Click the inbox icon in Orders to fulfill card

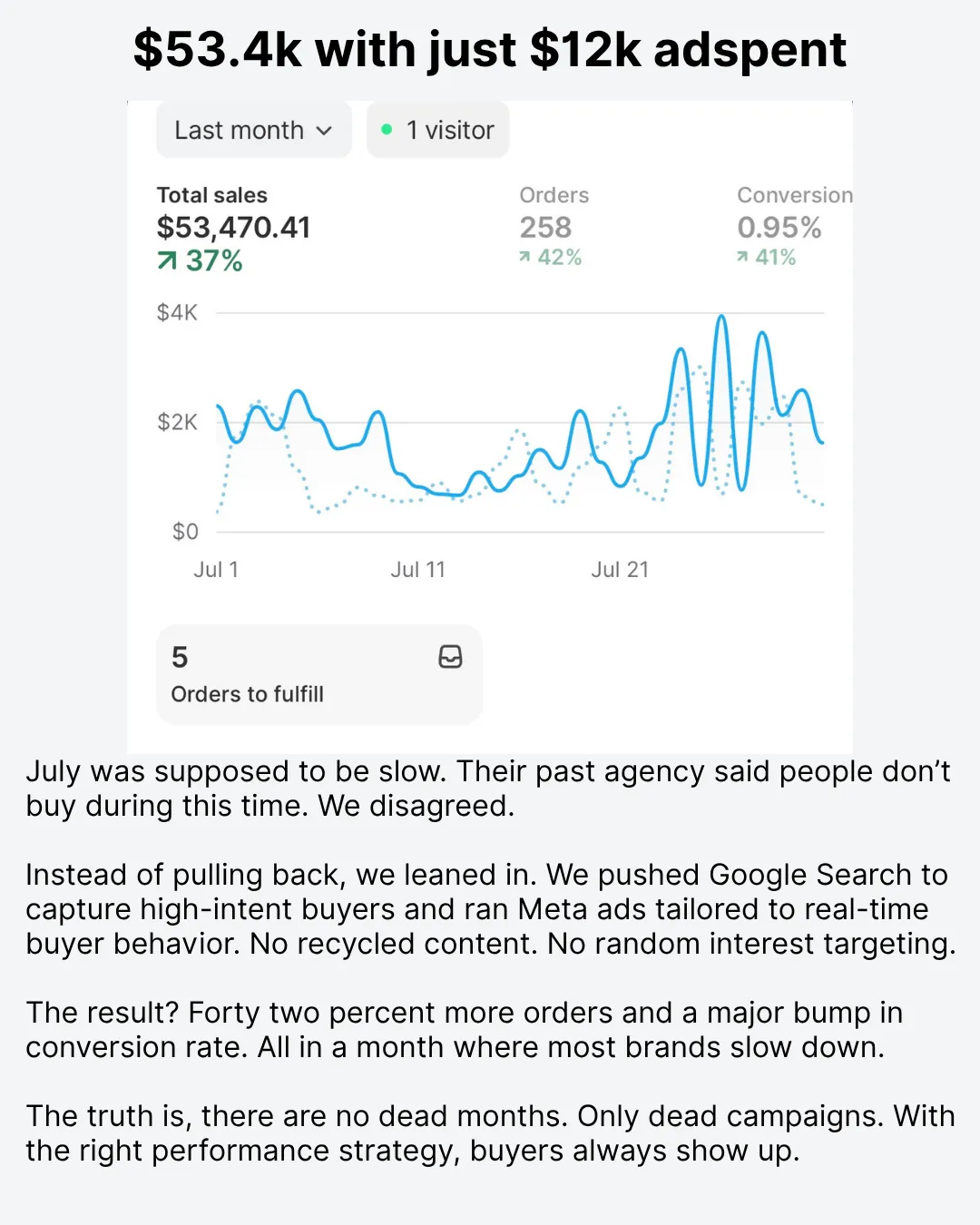tap(450, 656)
